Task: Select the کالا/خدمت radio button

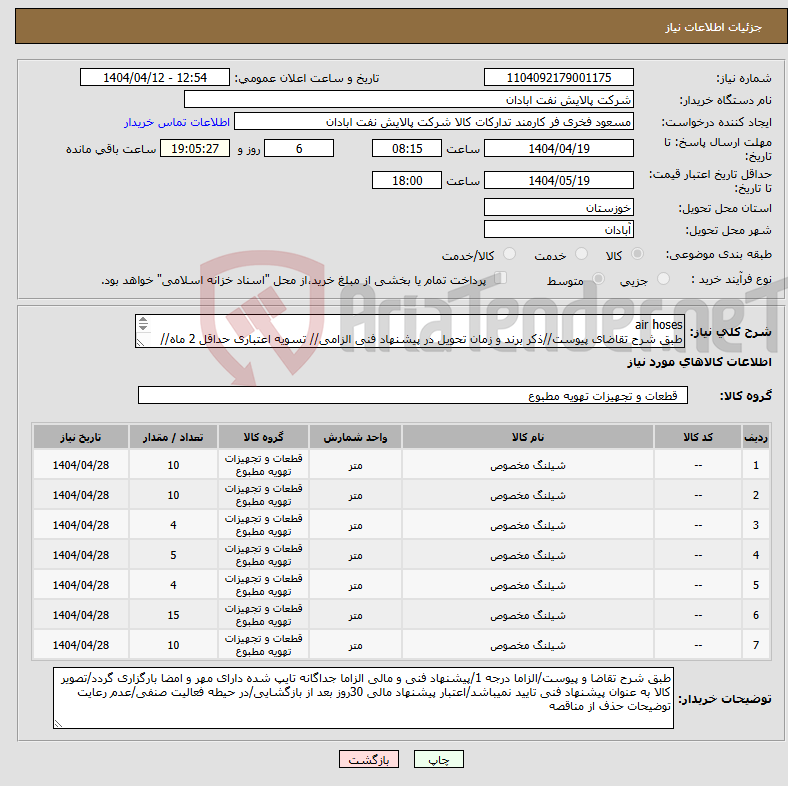Action: 510,254
